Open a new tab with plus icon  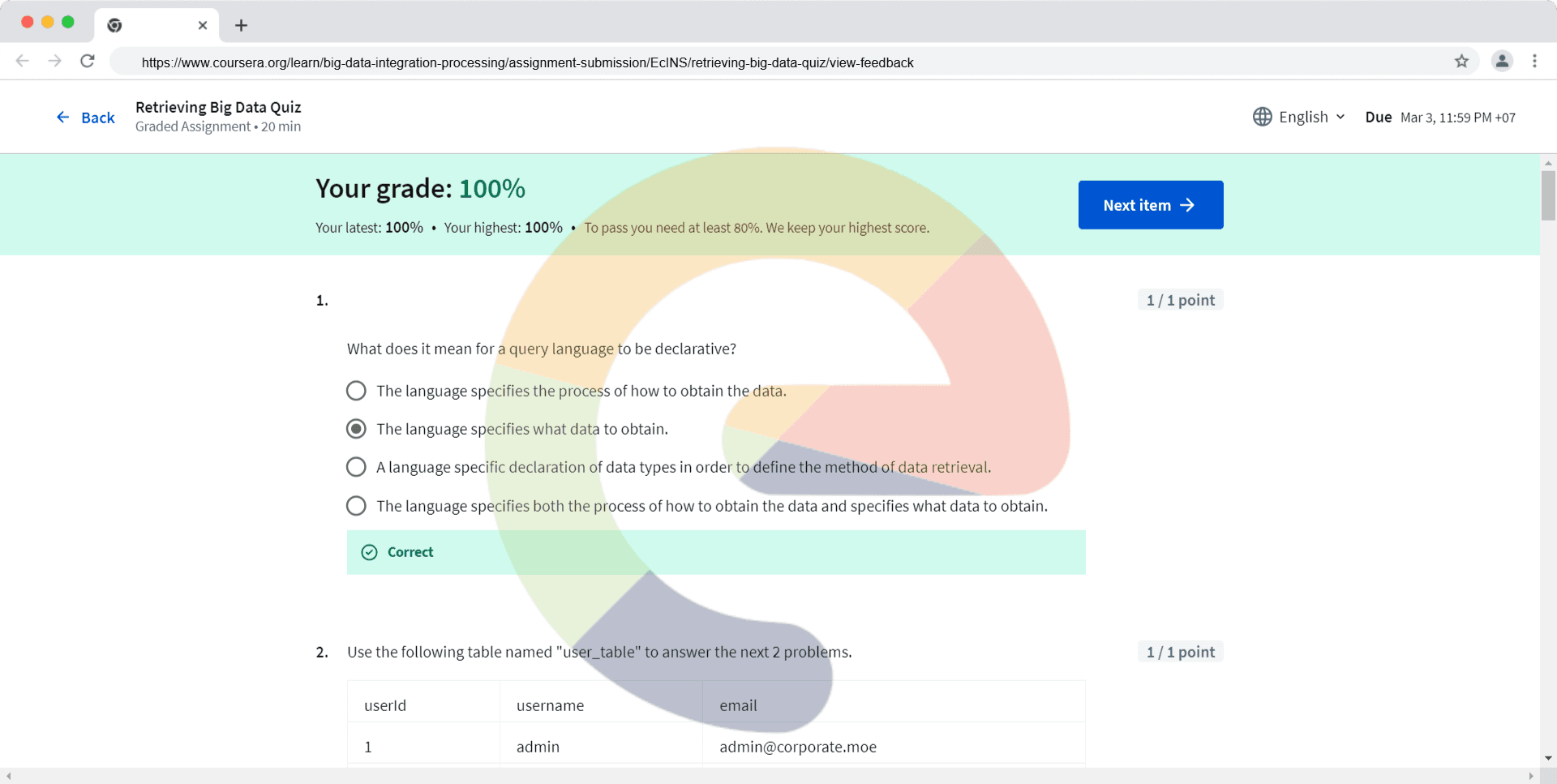pyautogui.click(x=241, y=25)
